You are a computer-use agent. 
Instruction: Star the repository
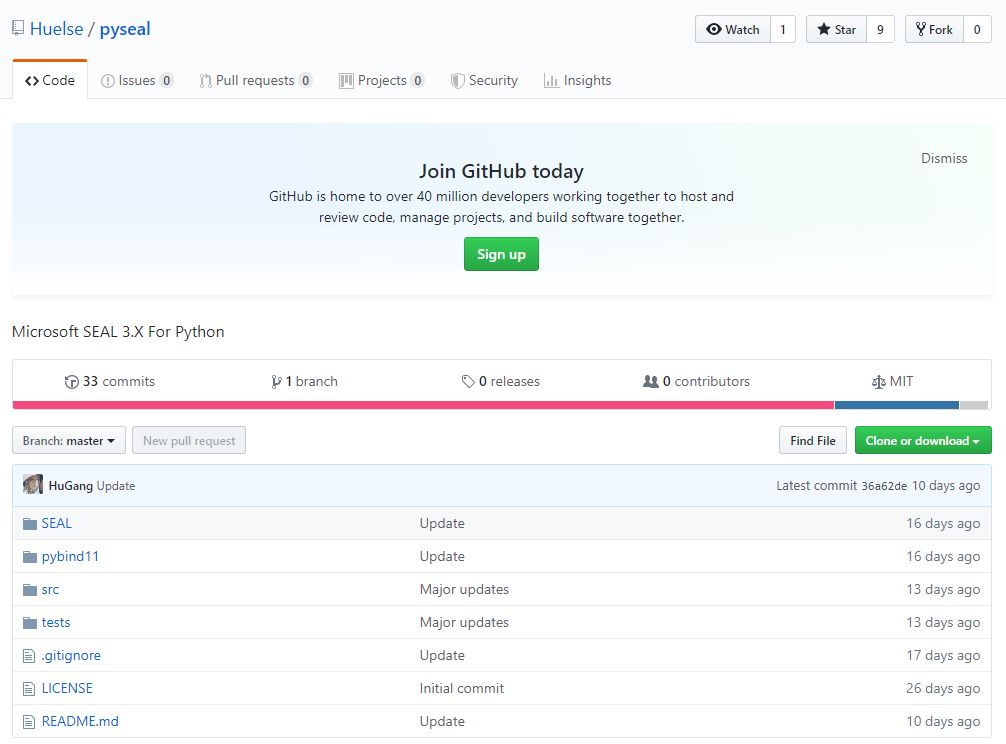pyautogui.click(x=837, y=30)
